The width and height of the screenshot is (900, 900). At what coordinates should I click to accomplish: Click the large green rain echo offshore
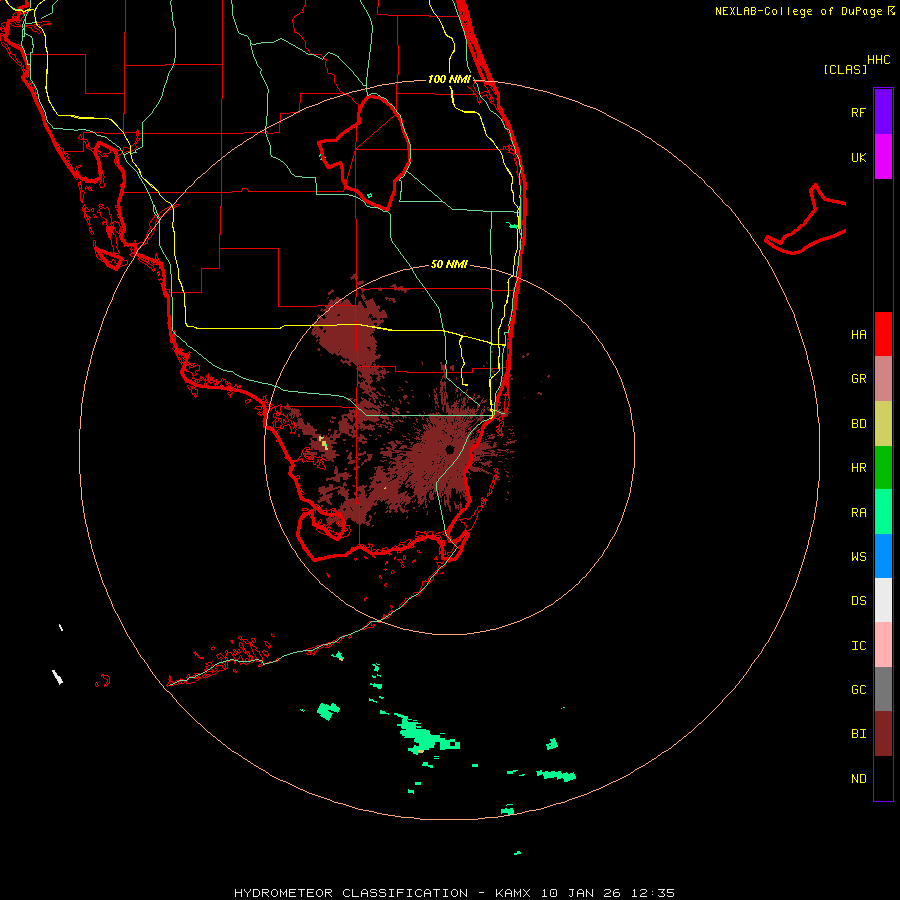coord(424,735)
